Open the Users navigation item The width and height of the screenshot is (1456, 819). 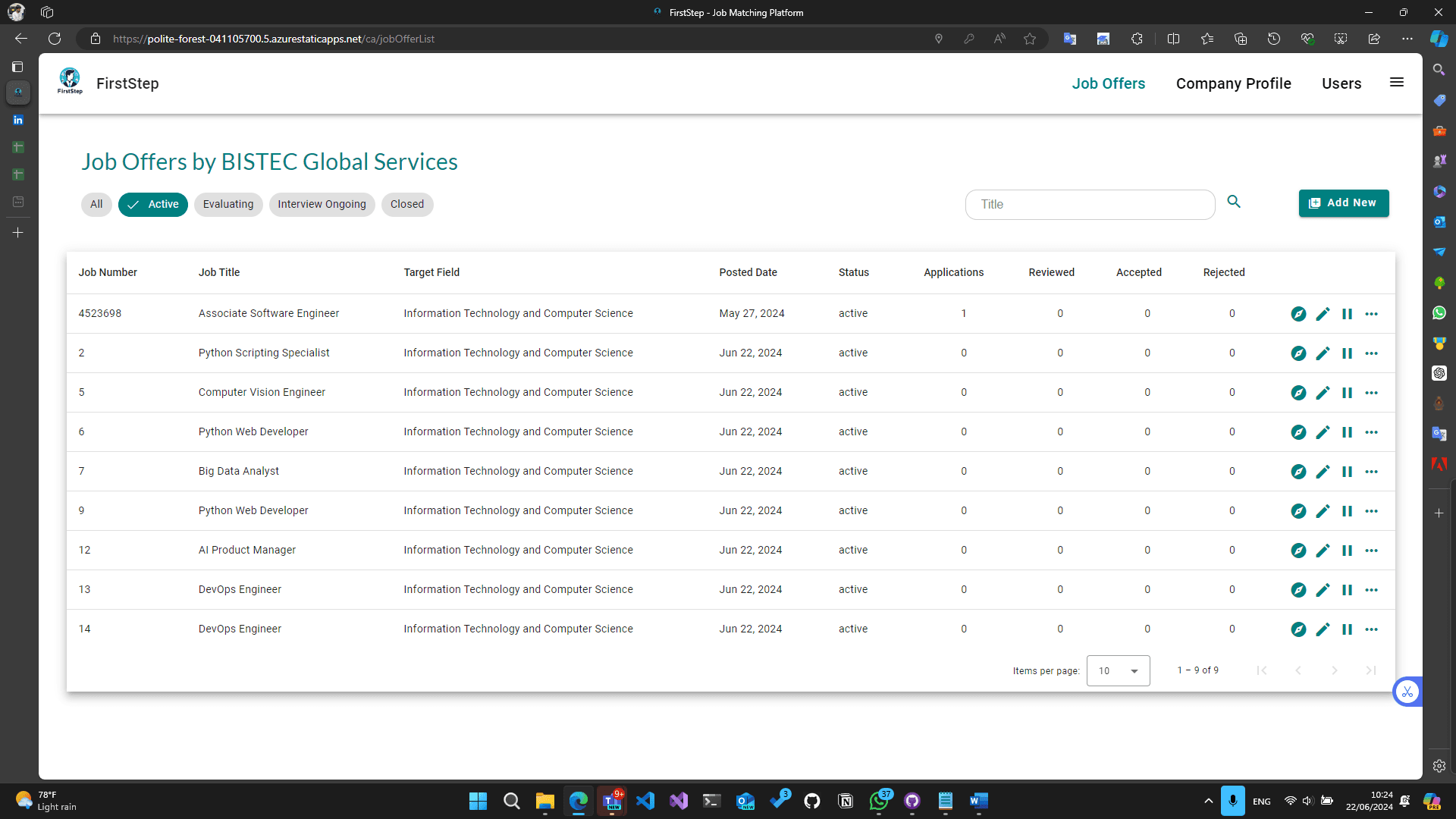tap(1341, 83)
